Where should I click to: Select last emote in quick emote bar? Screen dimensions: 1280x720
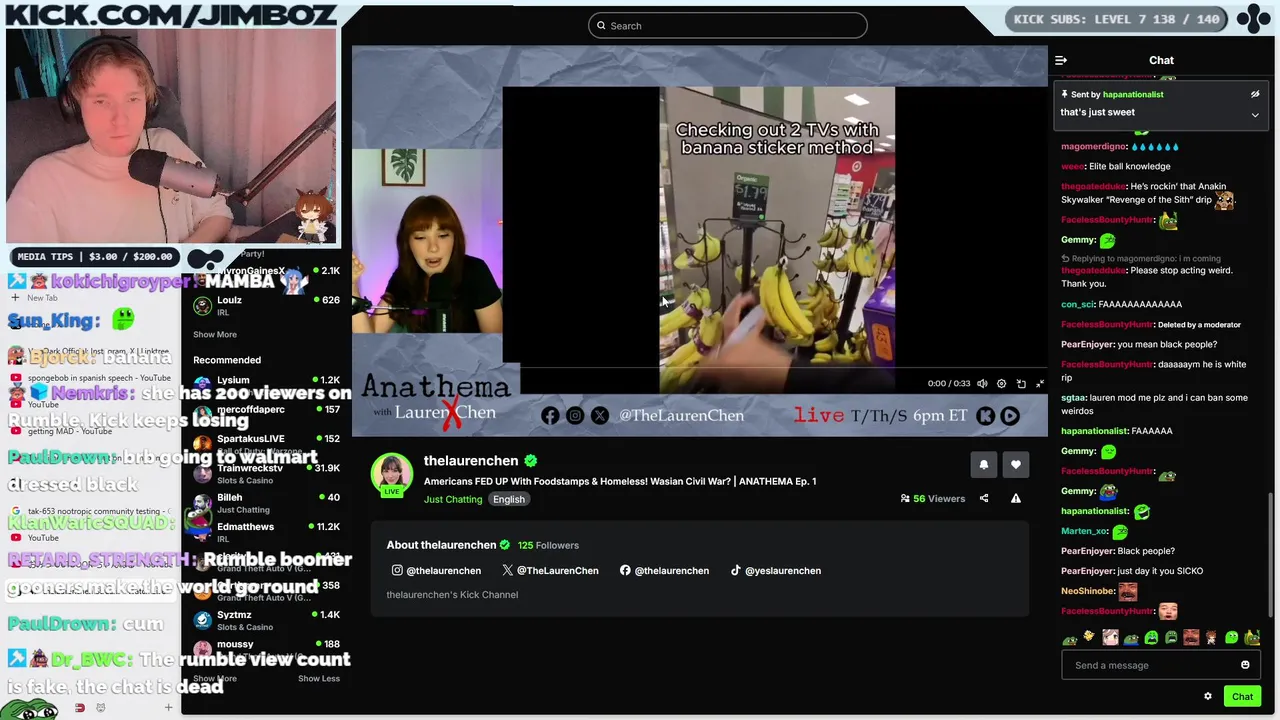tap(1252, 638)
